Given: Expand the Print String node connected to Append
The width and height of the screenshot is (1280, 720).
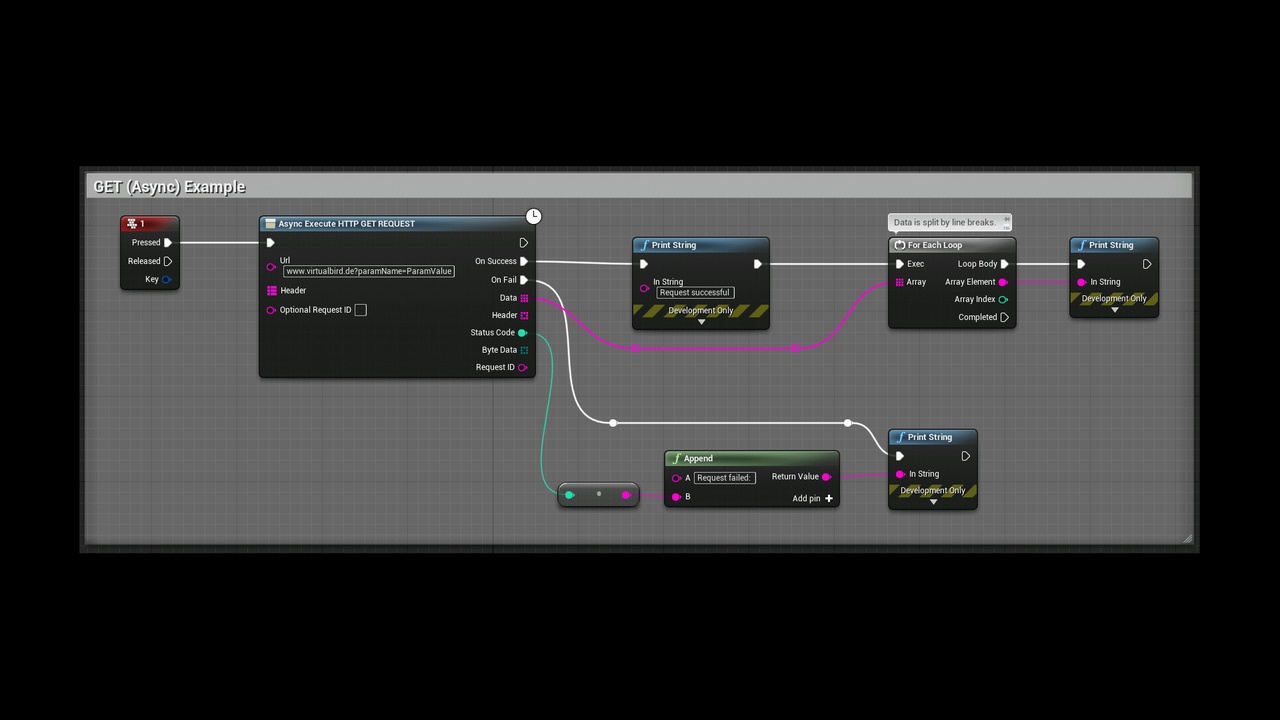Looking at the screenshot, I should (933, 502).
